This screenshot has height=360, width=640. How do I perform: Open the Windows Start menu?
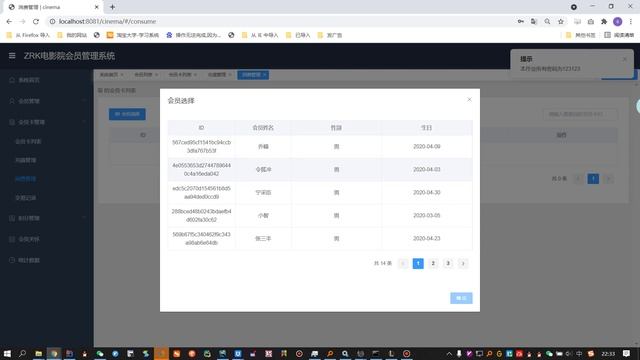click(7, 353)
